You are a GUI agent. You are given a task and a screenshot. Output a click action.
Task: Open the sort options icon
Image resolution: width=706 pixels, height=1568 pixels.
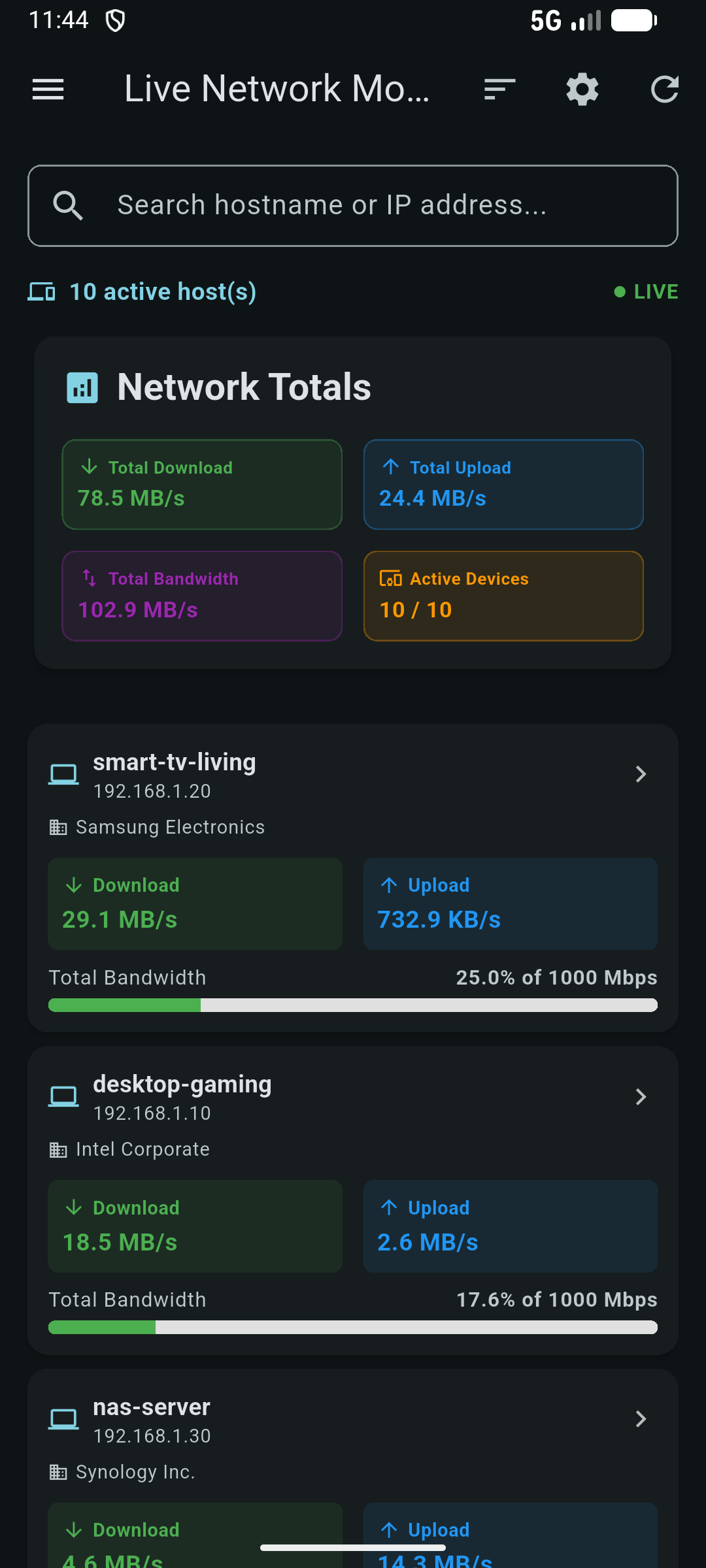500,90
